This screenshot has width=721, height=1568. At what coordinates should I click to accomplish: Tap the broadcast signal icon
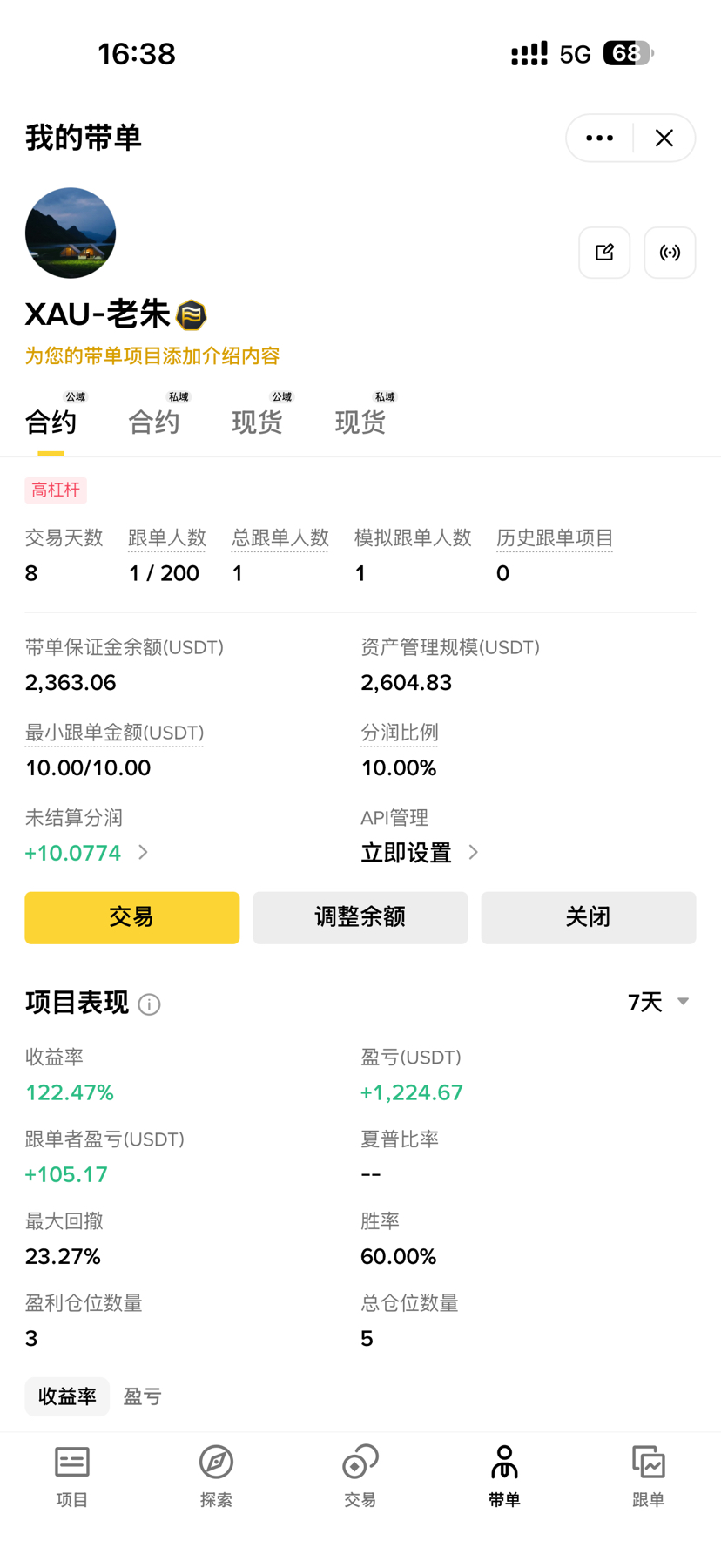pos(670,253)
